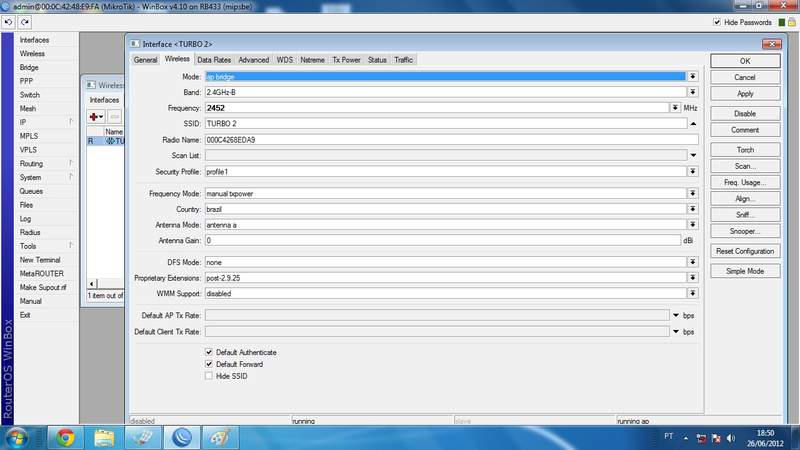Switch to the Tx Power tab
Screen dimensions: 800x450
tap(346, 60)
